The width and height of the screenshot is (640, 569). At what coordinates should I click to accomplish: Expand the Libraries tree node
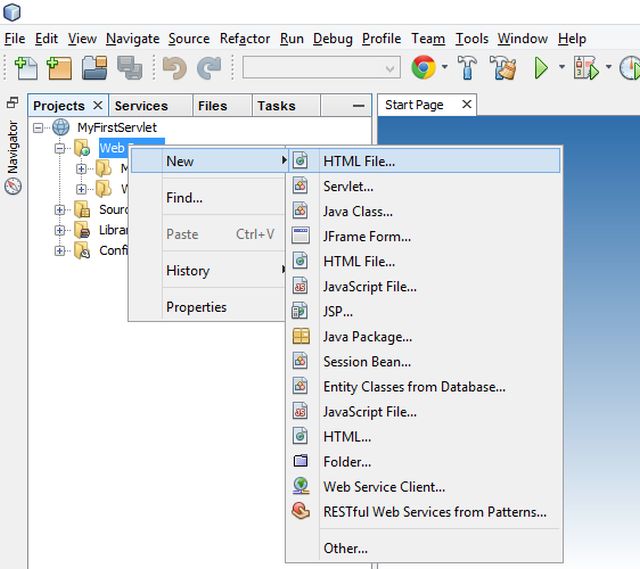coord(60,230)
